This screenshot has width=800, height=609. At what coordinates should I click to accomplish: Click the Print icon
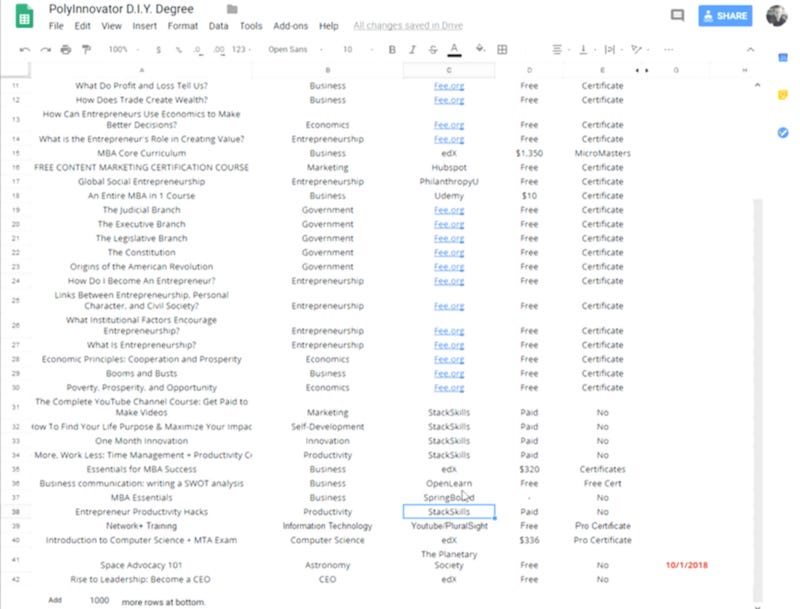point(66,49)
